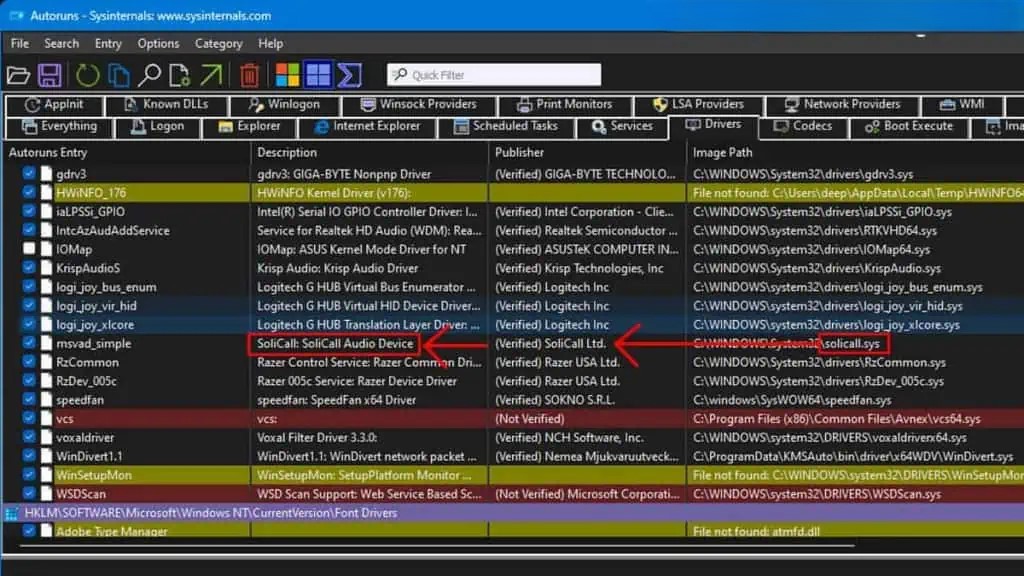Click the green Jump to Entry arrow

[x=211, y=75]
